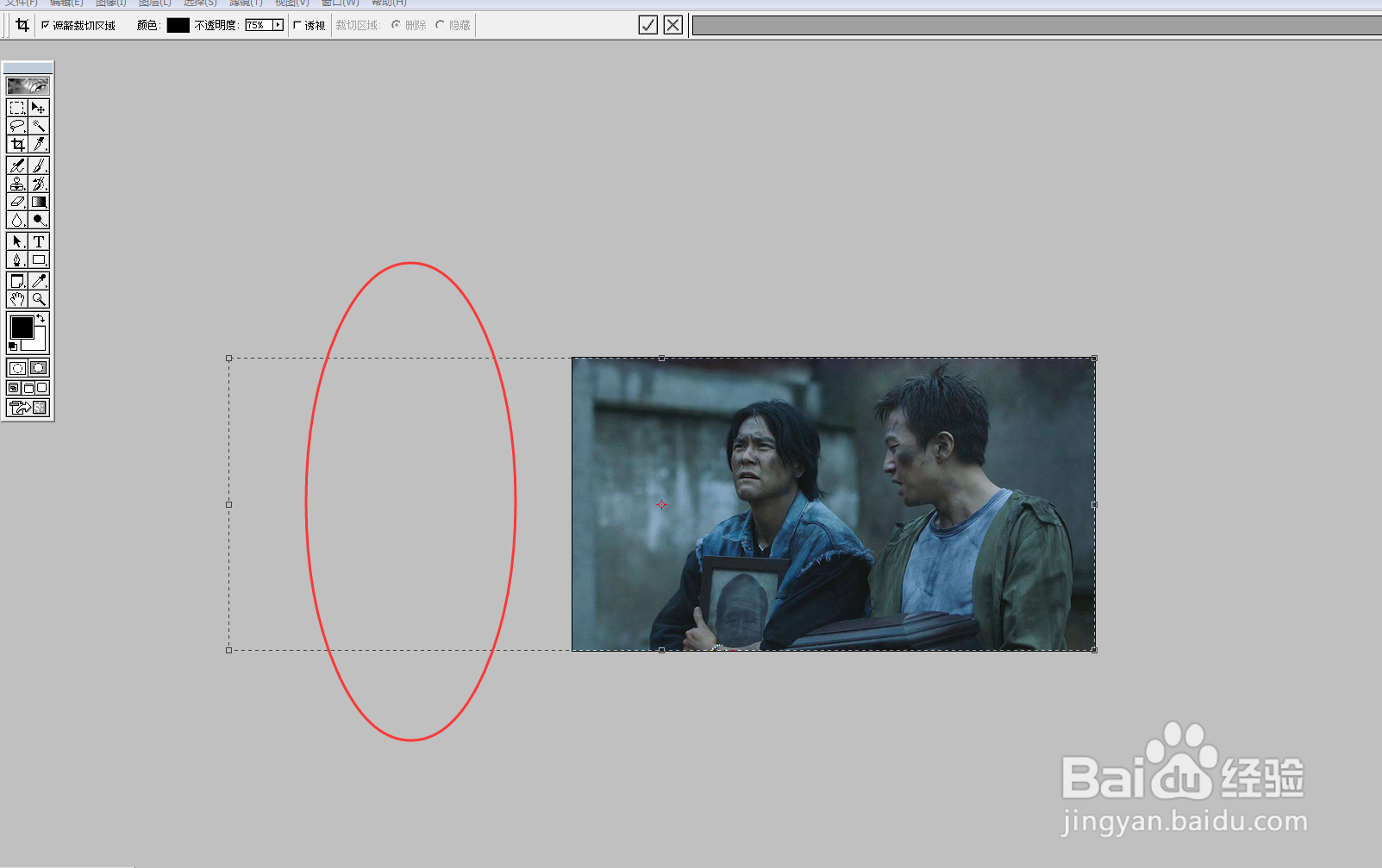Select the Gradient tool
The width and height of the screenshot is (1382, 868).
coord(39,202)
